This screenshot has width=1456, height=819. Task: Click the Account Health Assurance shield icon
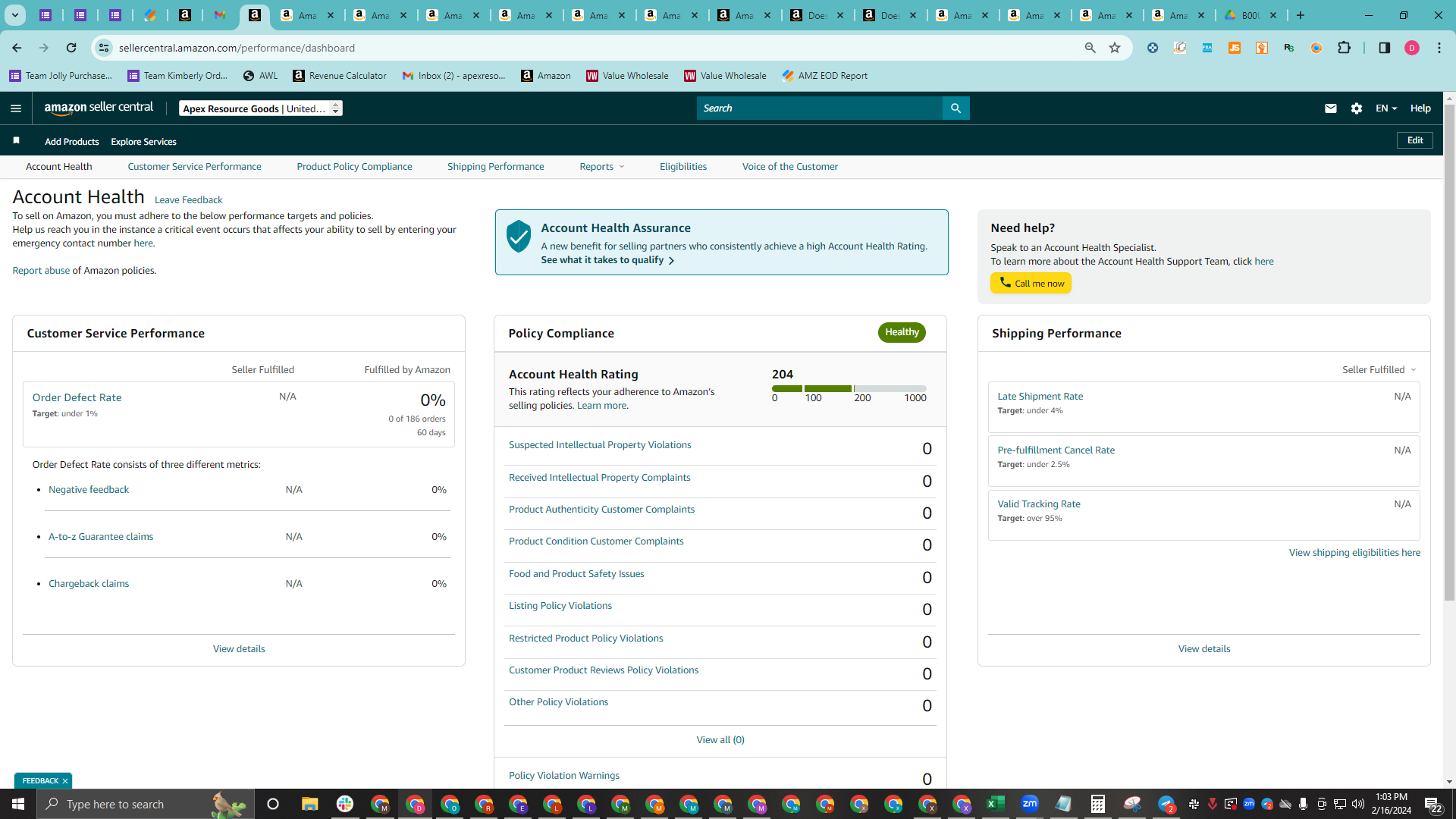[519, 236]
